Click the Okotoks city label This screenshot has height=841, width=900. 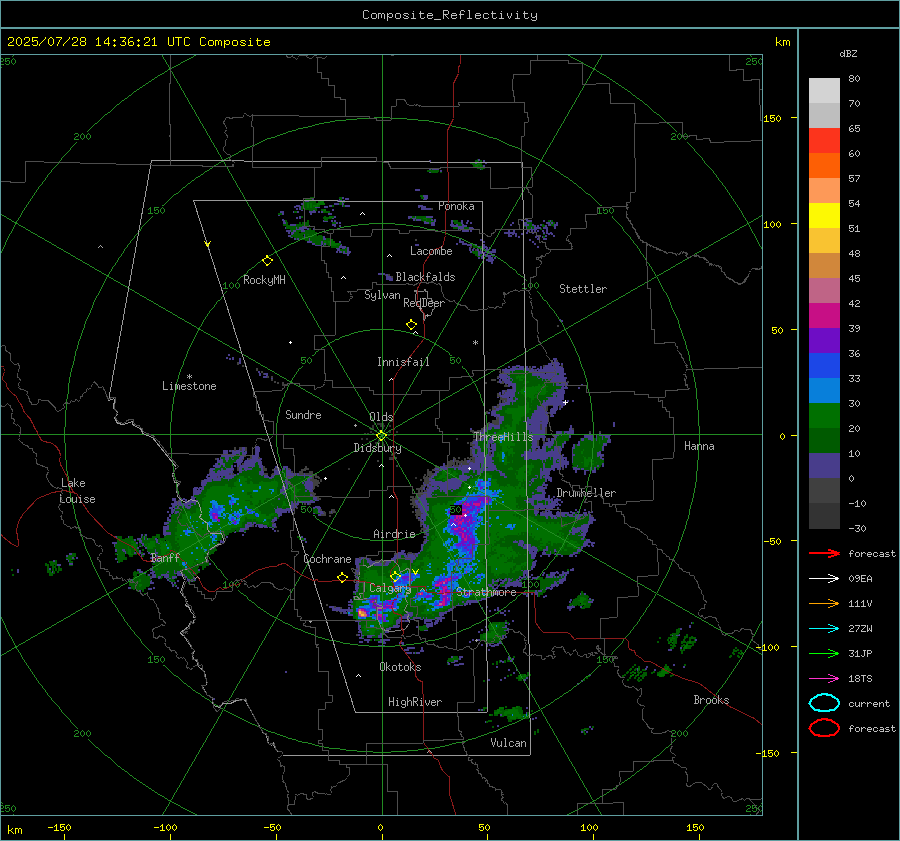400,666
